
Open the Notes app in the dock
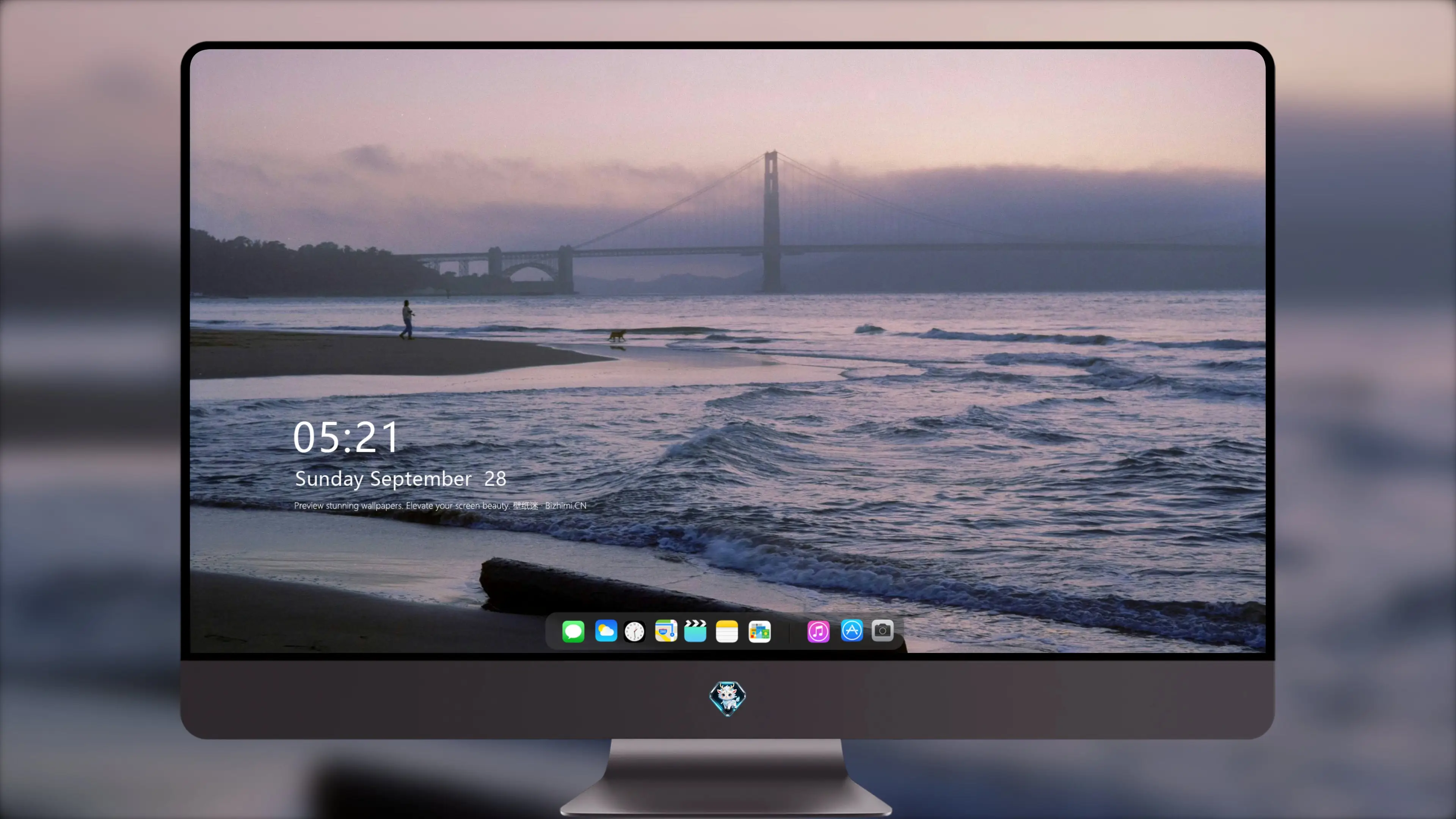point(727,631)
